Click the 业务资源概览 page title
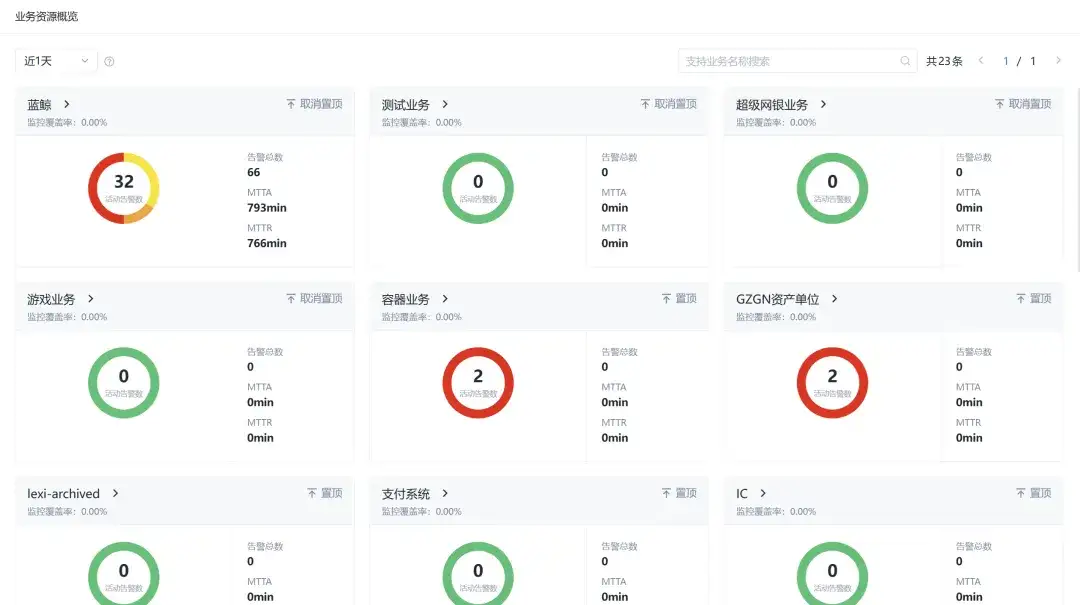The height and width of the screenshot is (605, 1080). click(46, 17)
